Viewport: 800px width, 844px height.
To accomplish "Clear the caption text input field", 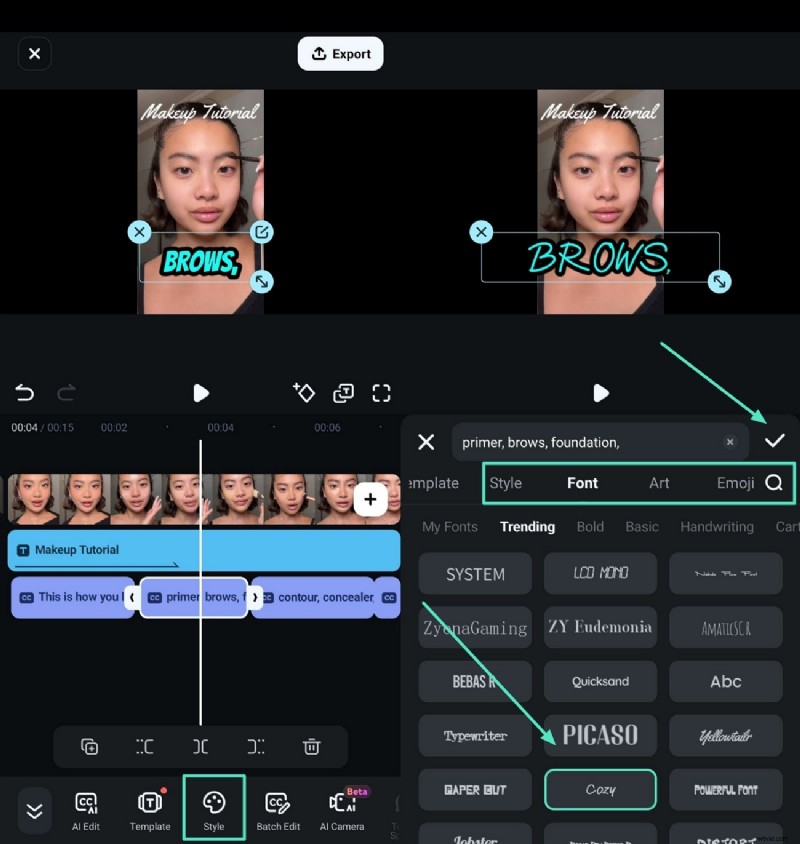I will [x=730, y=442].
